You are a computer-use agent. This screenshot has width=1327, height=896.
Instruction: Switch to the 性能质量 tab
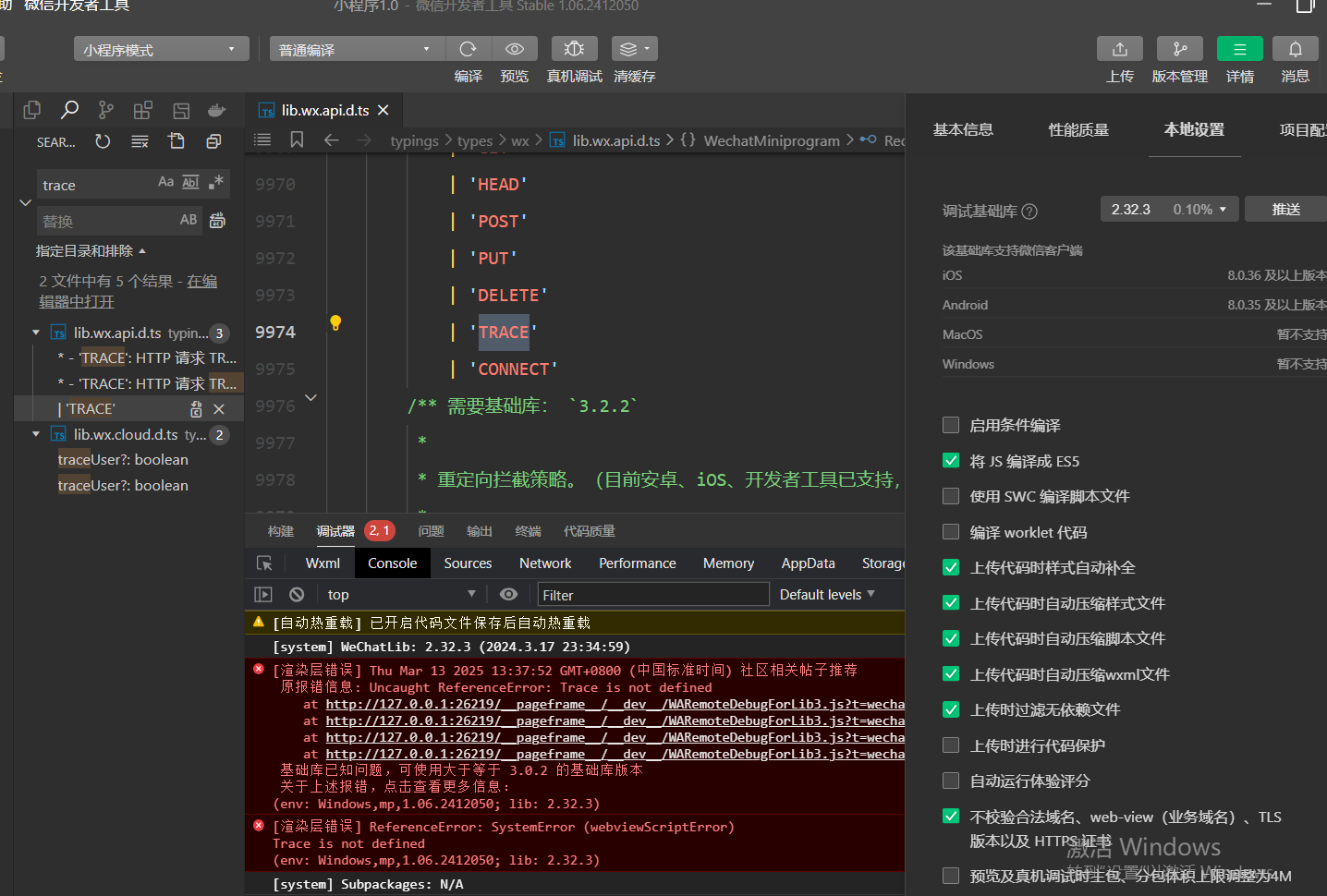coord(1078,129)
